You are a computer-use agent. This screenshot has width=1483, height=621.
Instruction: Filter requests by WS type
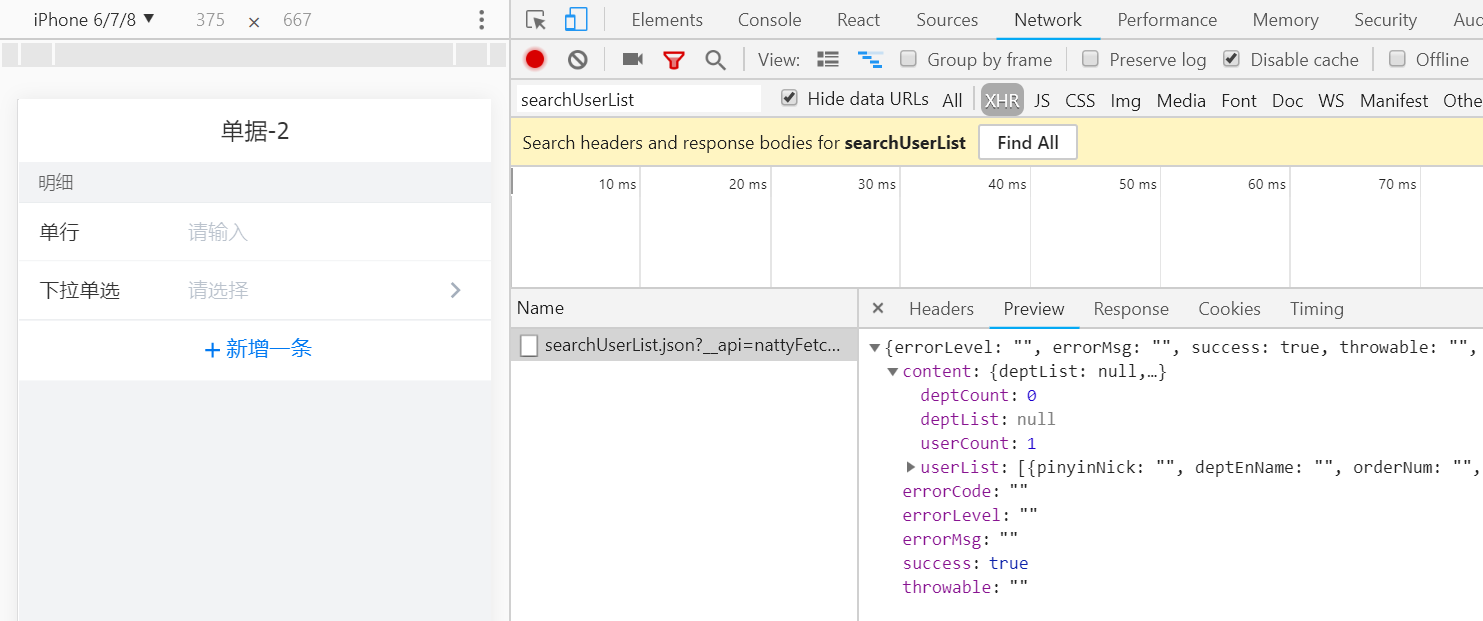[1331, 100]
